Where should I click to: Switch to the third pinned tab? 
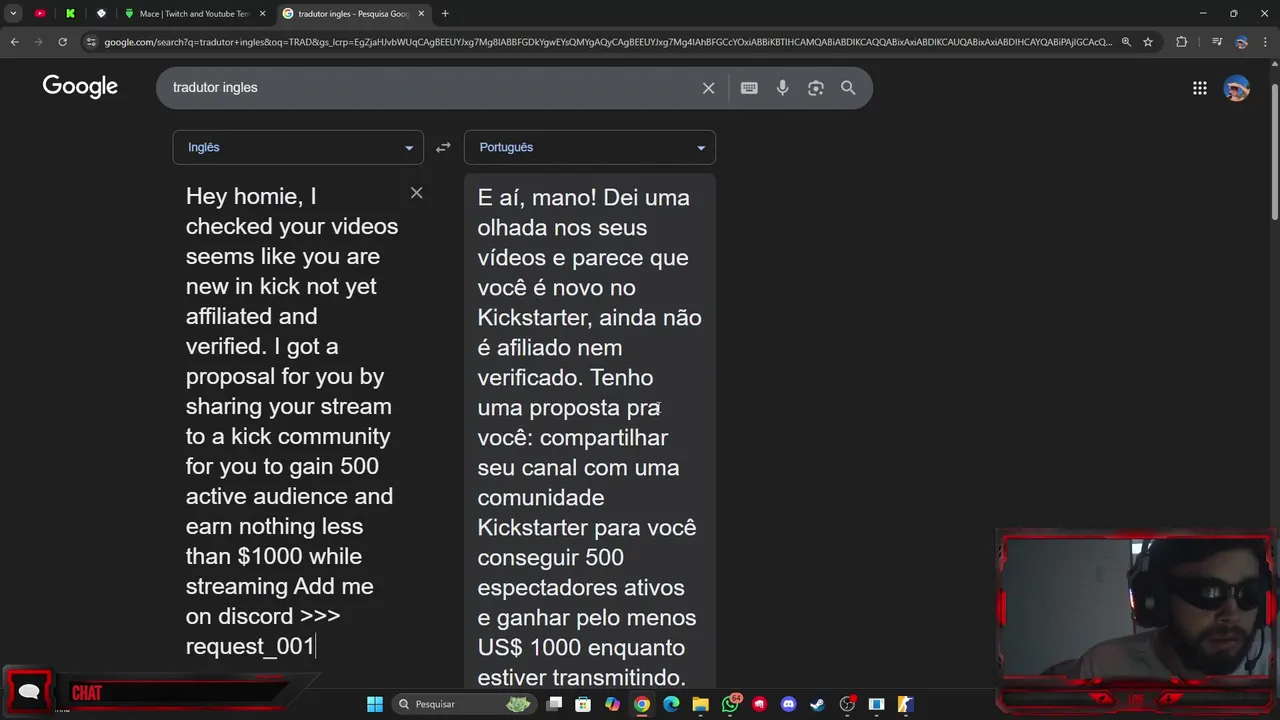pos(101,13)
